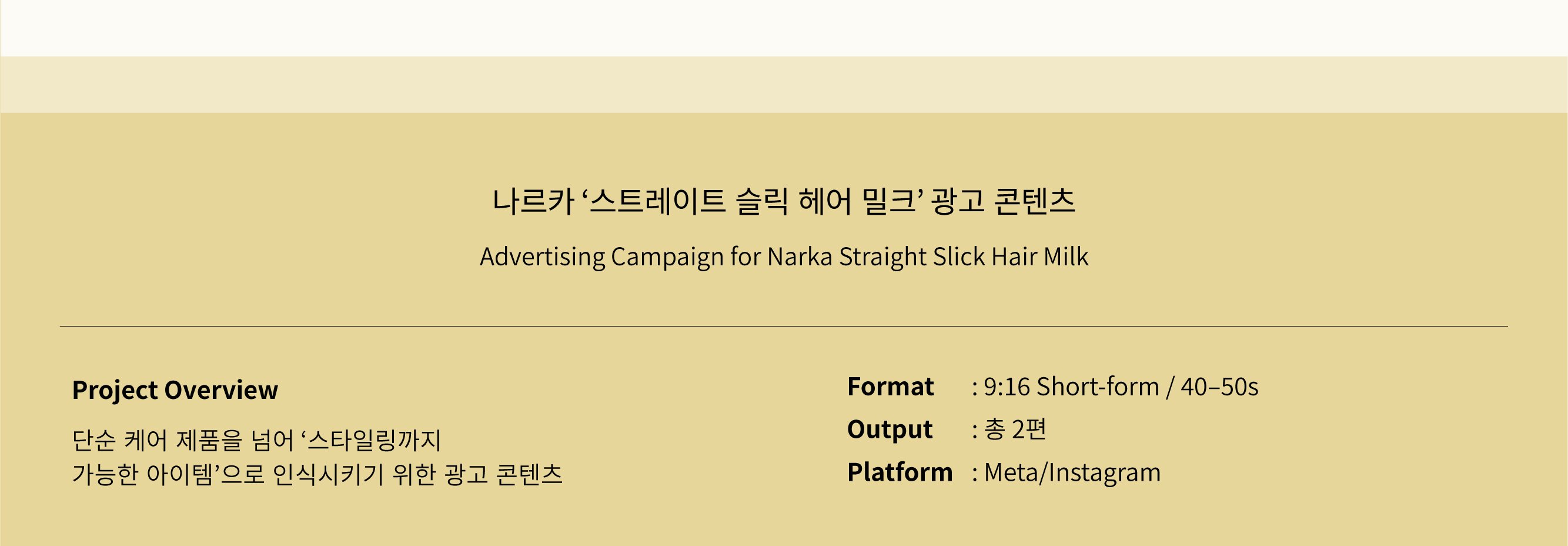1568x546 pixels.
Task: Click the word "나르카" in the headline
Action: 533,202
